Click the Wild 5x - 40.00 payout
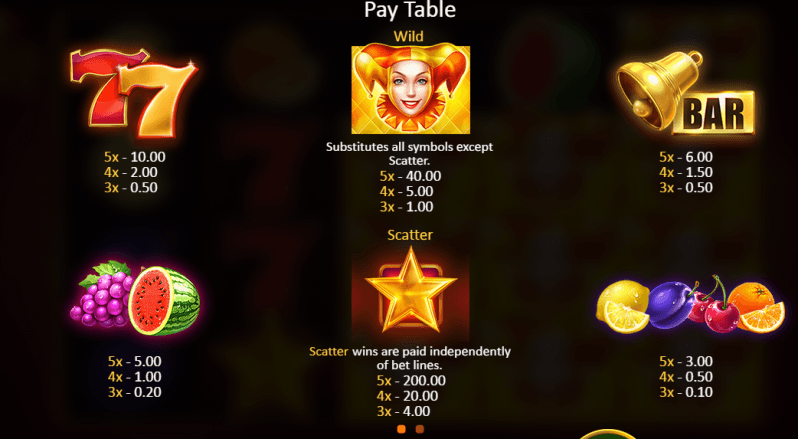 tap(410, 176)
